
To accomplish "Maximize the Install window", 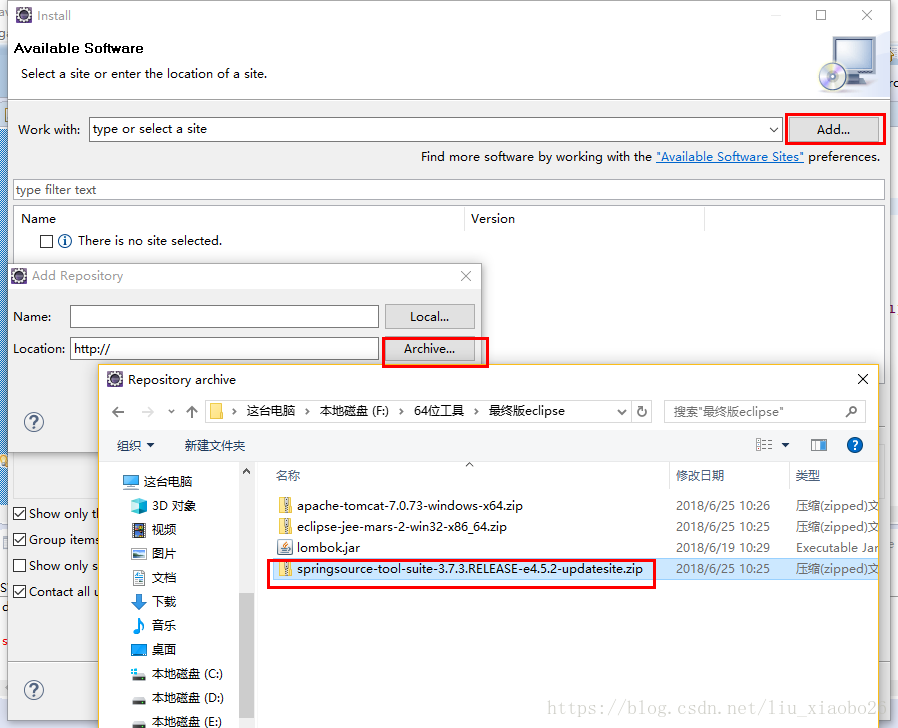I will (821, 15).
